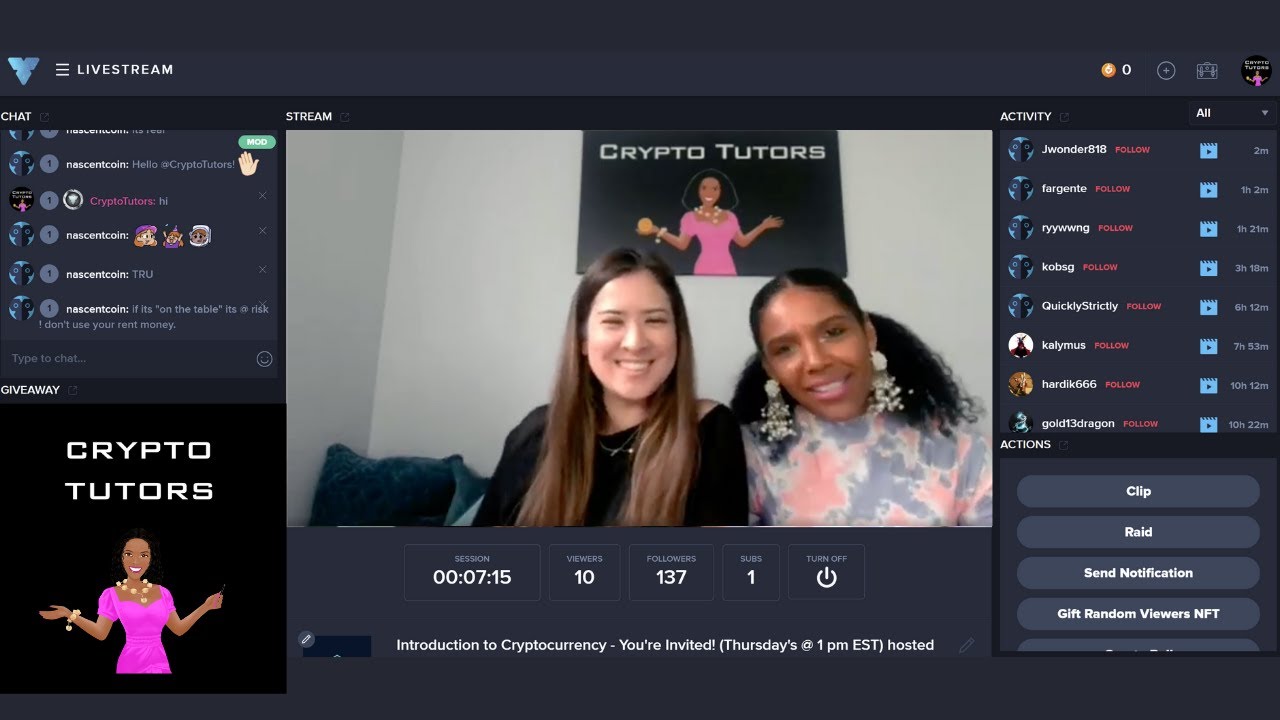This screenshot has height=720, width=1280.
Task: Remove the nascentcoin 'TRU' message
Action: pyautogui.click(x=263, y=270)
